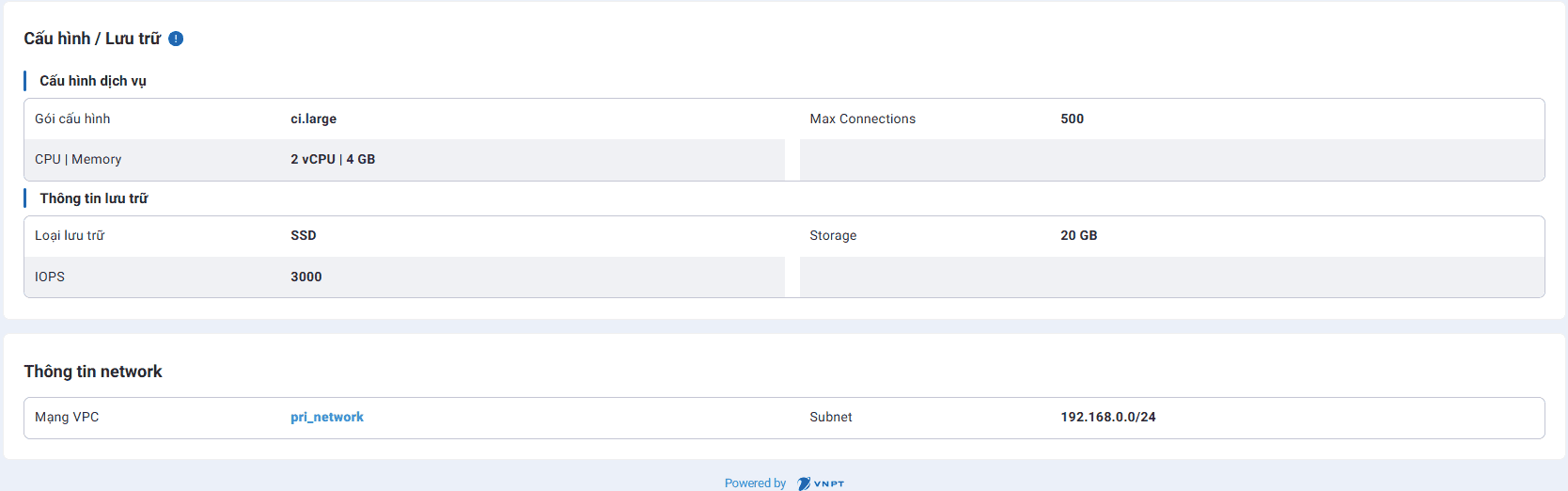
Task: Select the Cấu hình / Lưu trữ heading
Action: (x=92, y=39)
